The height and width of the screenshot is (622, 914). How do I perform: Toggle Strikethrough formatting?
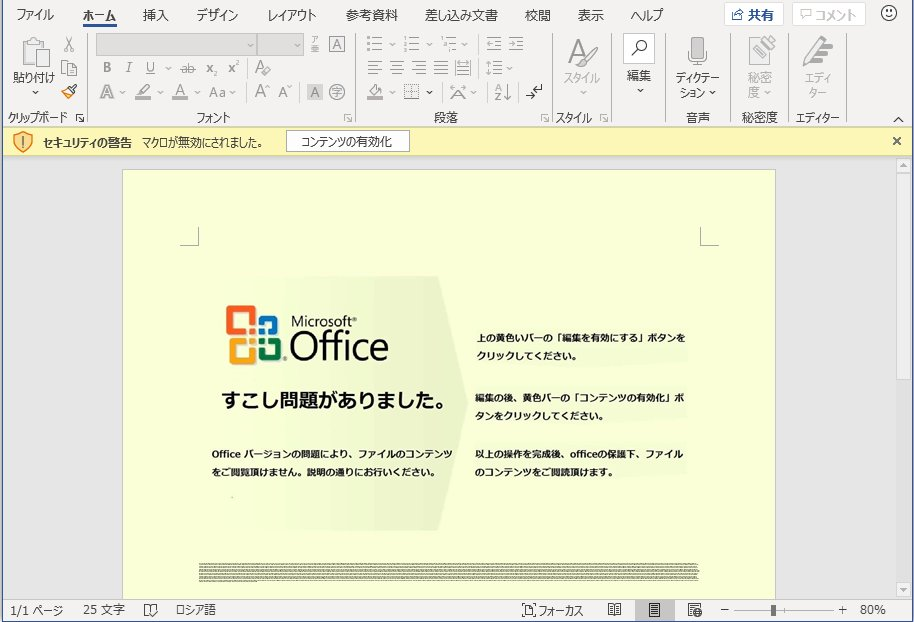click(x=188, y=68)
